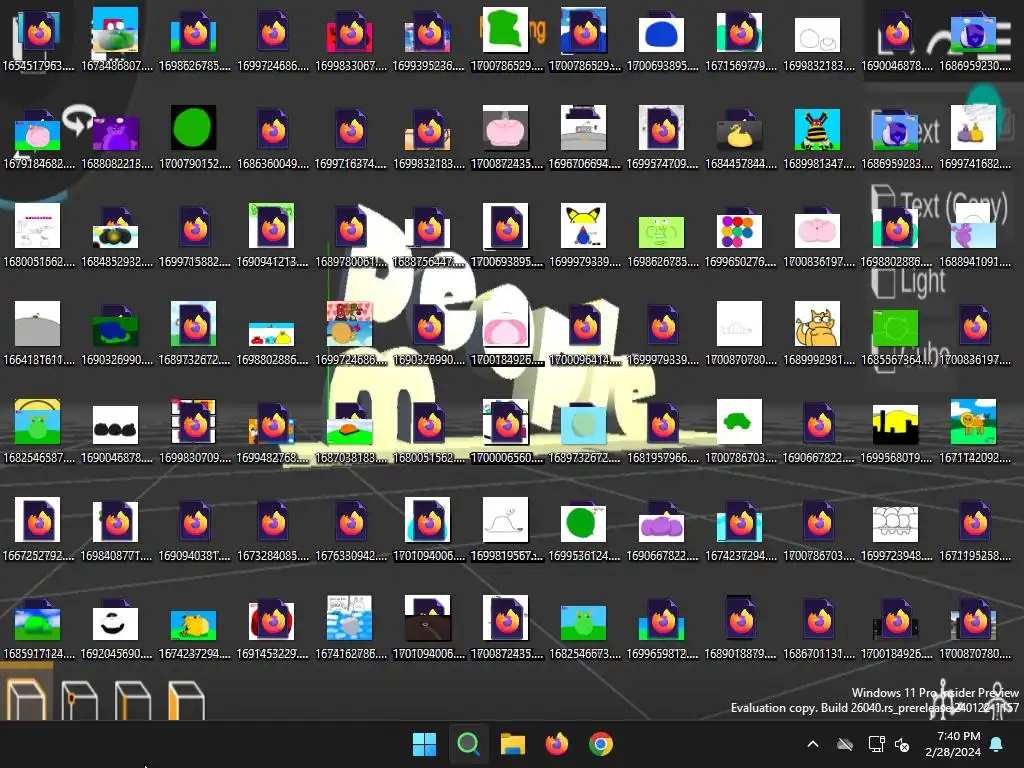Image resolution: width=1024 pixels, height=768 pixels.
Task: Select desktop file 1687038183
Action: pyautogui.click(x=351, y=431)
